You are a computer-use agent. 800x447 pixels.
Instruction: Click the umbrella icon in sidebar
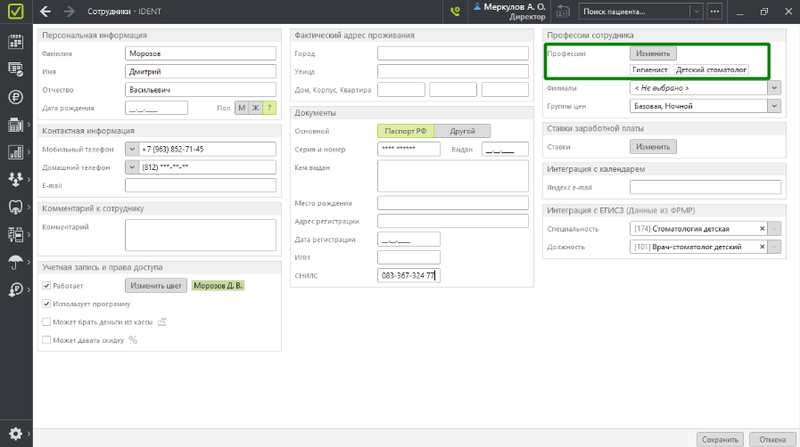tap(15, 262)
